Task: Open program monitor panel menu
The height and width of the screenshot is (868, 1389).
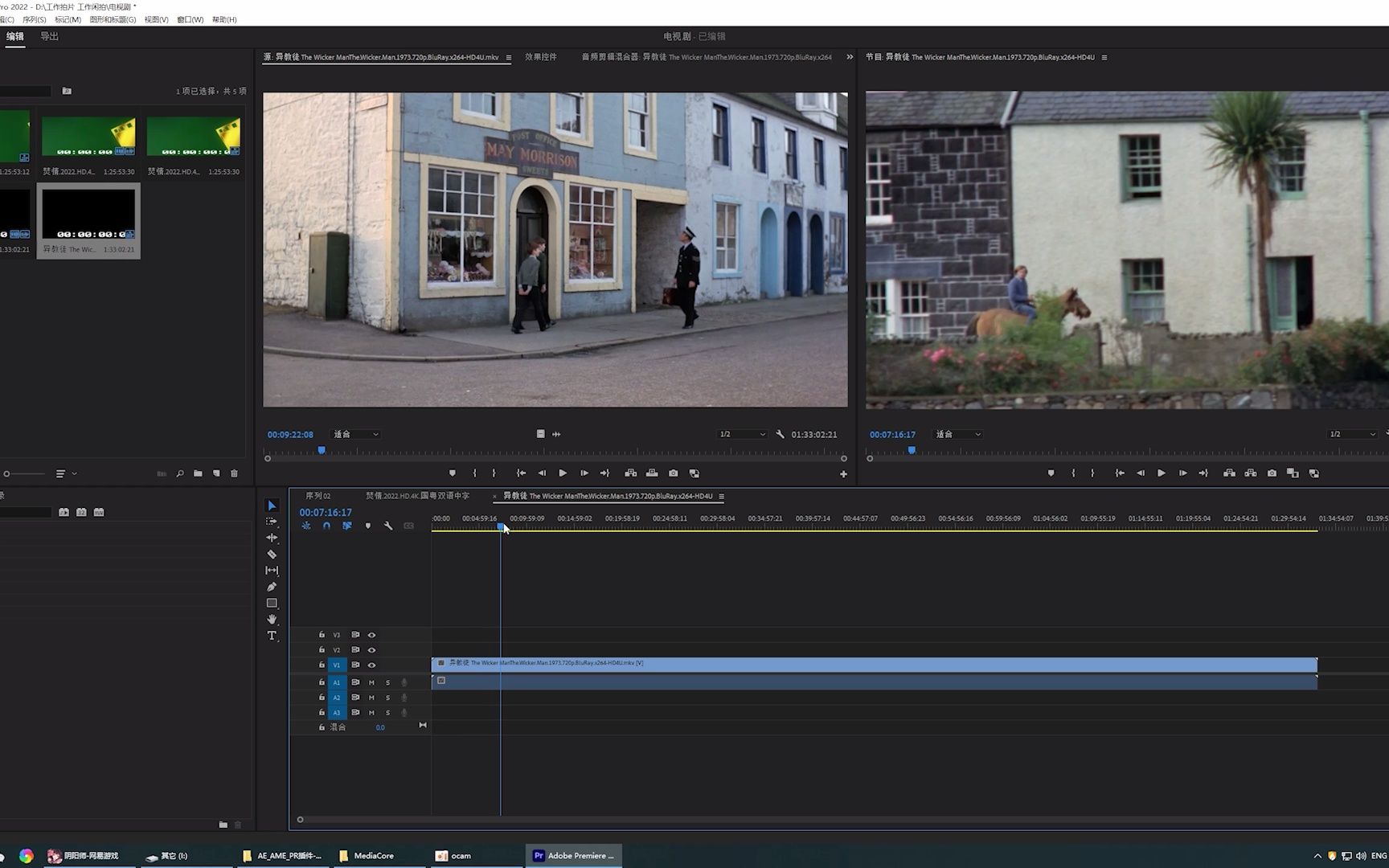Action: [1104, 58]
